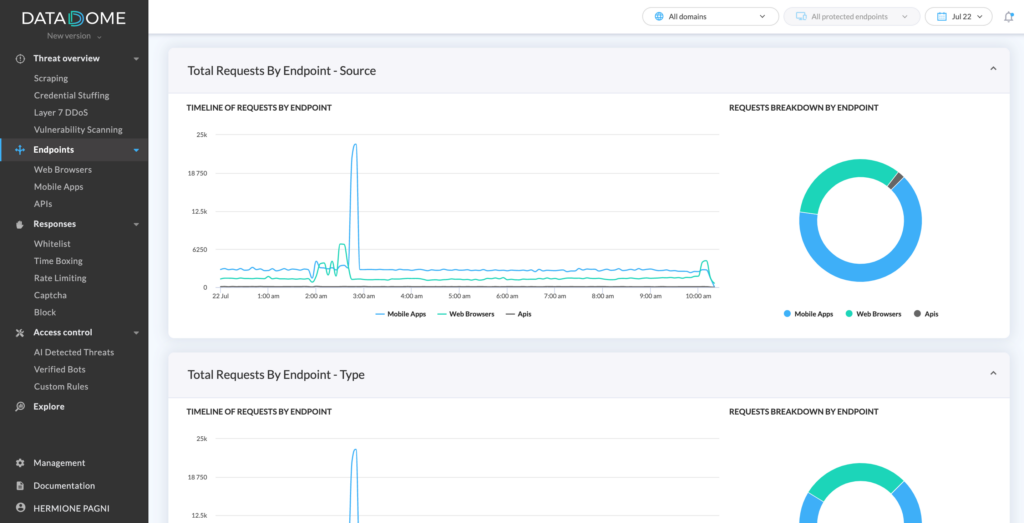Screen dimensions: 1024x523
Task: Open the Credential Stuffing menu item
Action: click(x=71, y=96)
